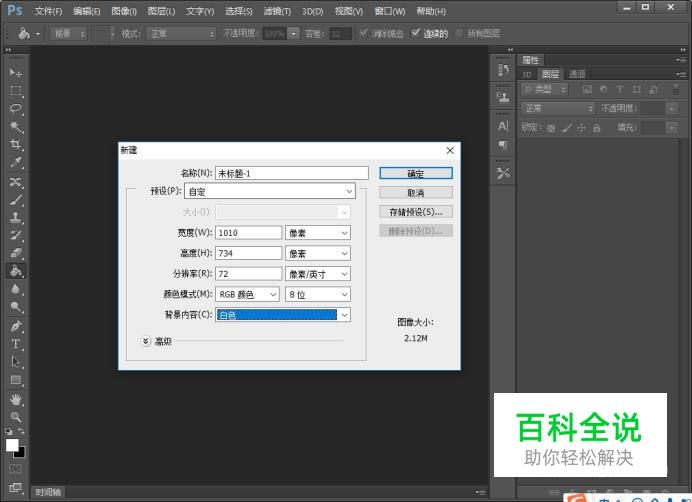The width and height of the screenshot is (692, 502).
Task: Select the Crop tool
Action: (x=16, y=144)
